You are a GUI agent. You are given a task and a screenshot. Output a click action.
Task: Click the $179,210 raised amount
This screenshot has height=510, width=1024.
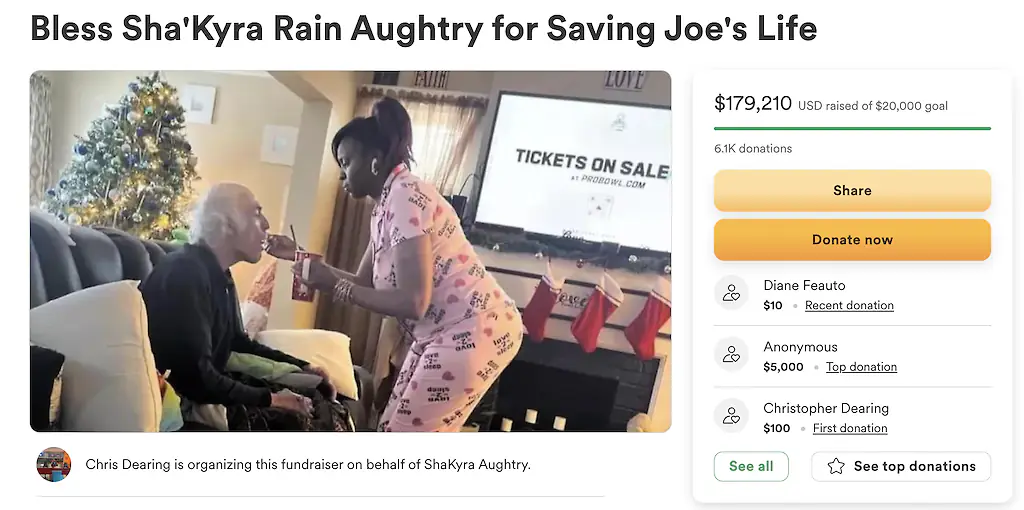click(x=753, y=103)
